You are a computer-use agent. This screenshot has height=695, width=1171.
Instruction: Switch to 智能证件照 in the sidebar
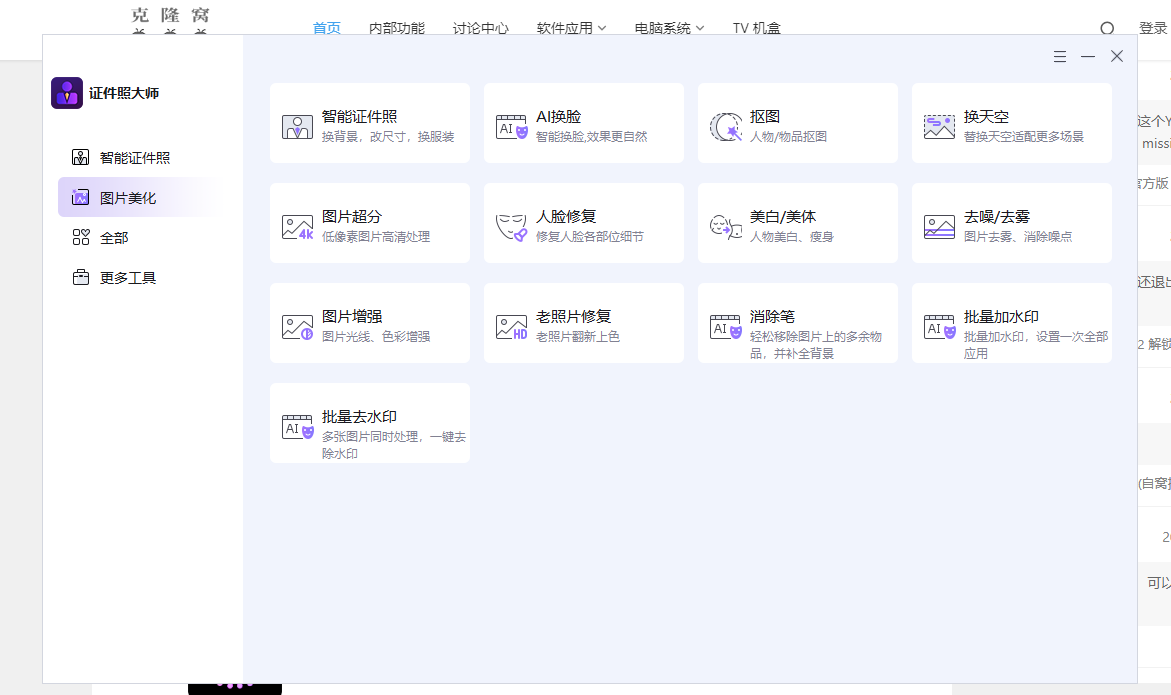pos(134,158)
